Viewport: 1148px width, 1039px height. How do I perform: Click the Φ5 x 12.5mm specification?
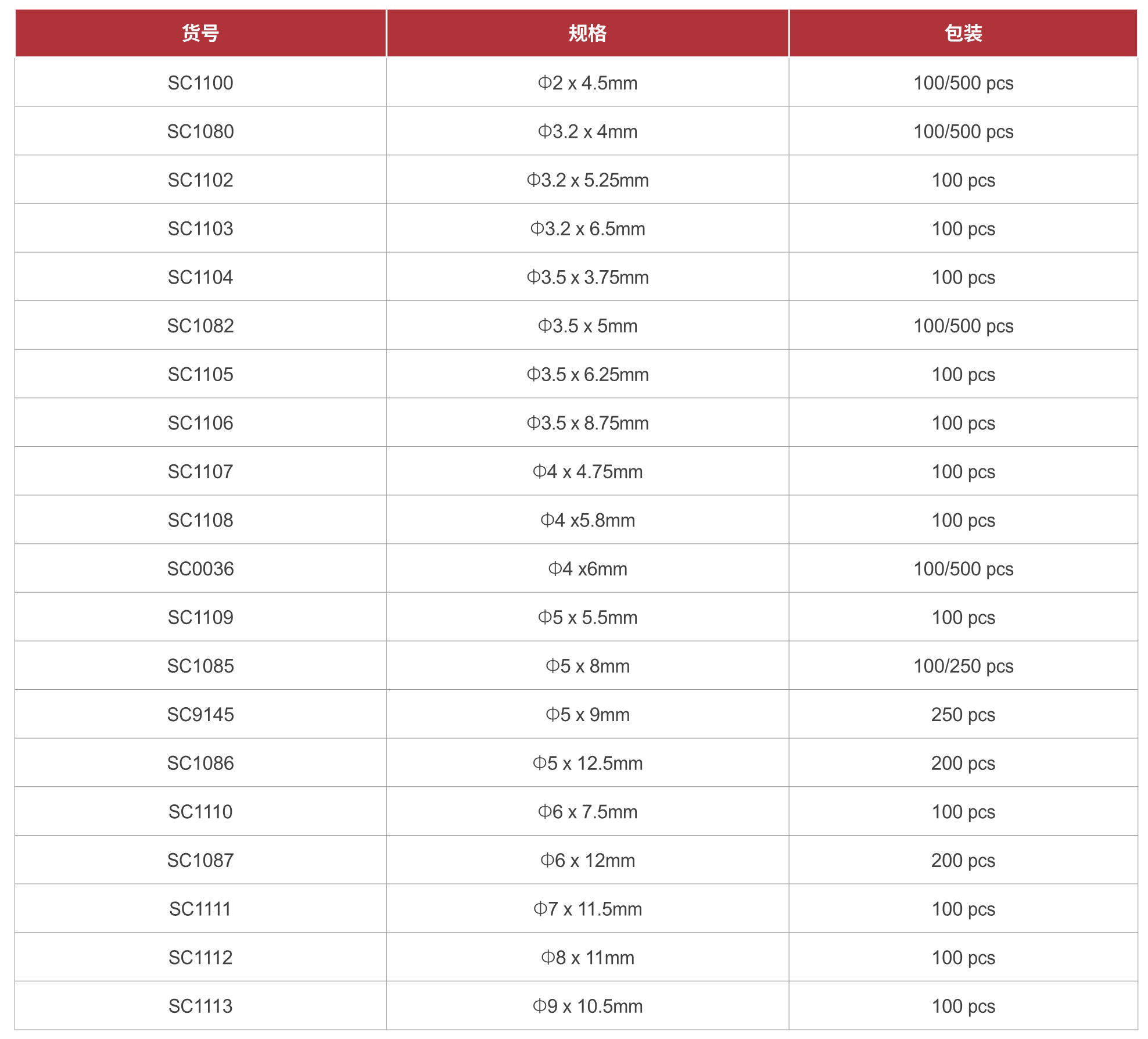587,764
